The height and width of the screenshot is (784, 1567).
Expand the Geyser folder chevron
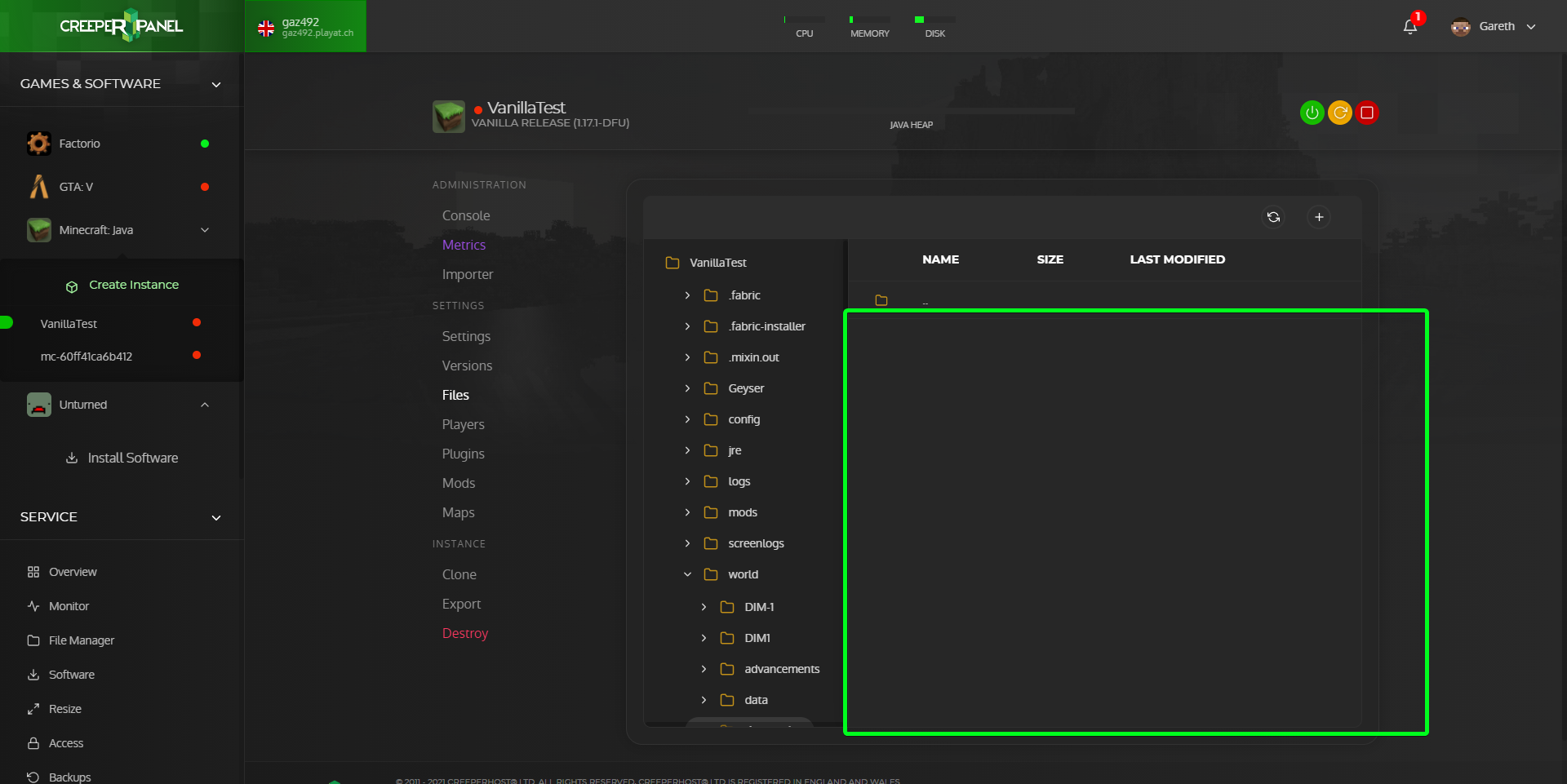(687, 388)
